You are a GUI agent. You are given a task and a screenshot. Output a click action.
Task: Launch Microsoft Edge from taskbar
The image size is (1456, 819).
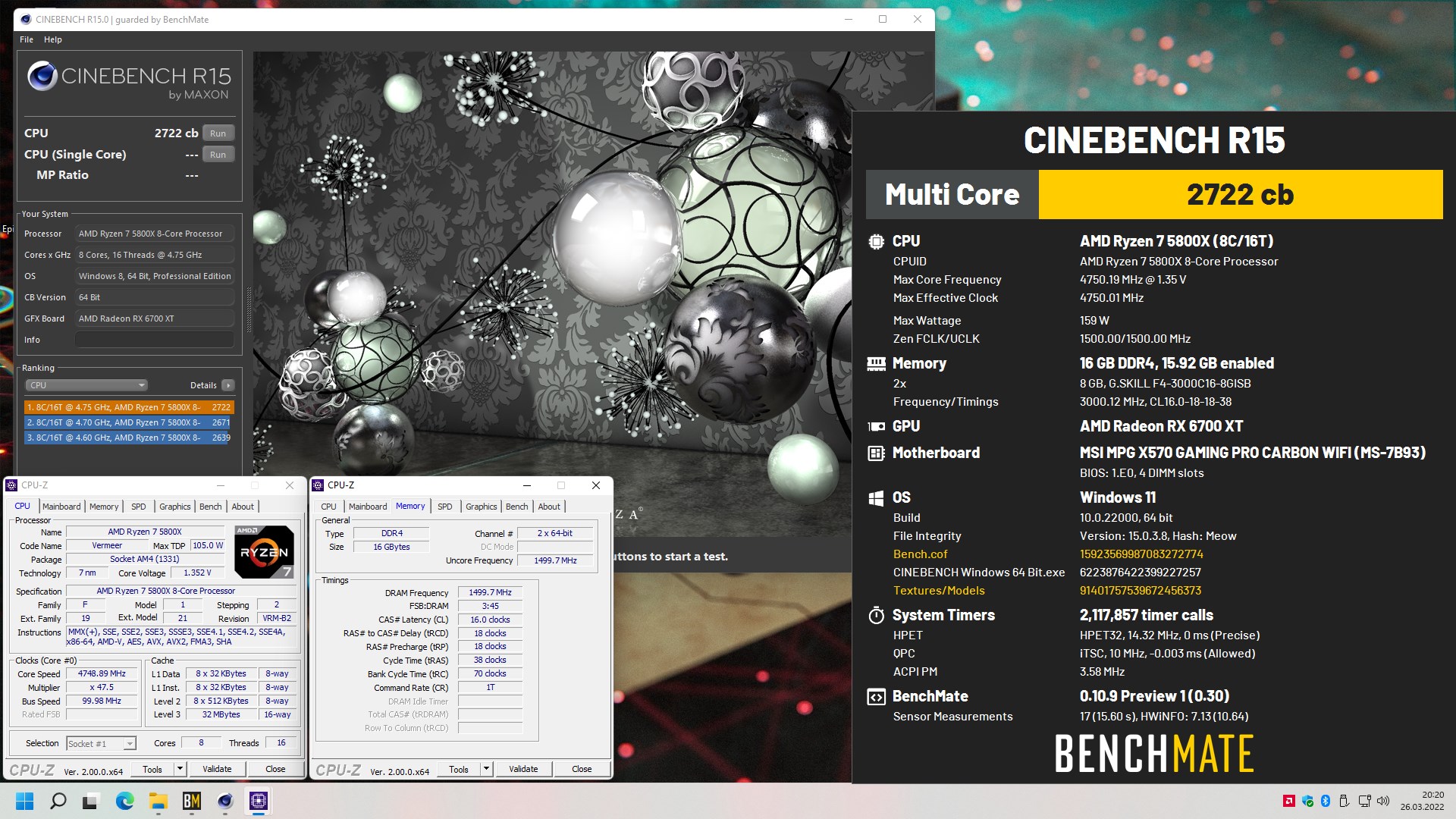(x=125, y=801)
